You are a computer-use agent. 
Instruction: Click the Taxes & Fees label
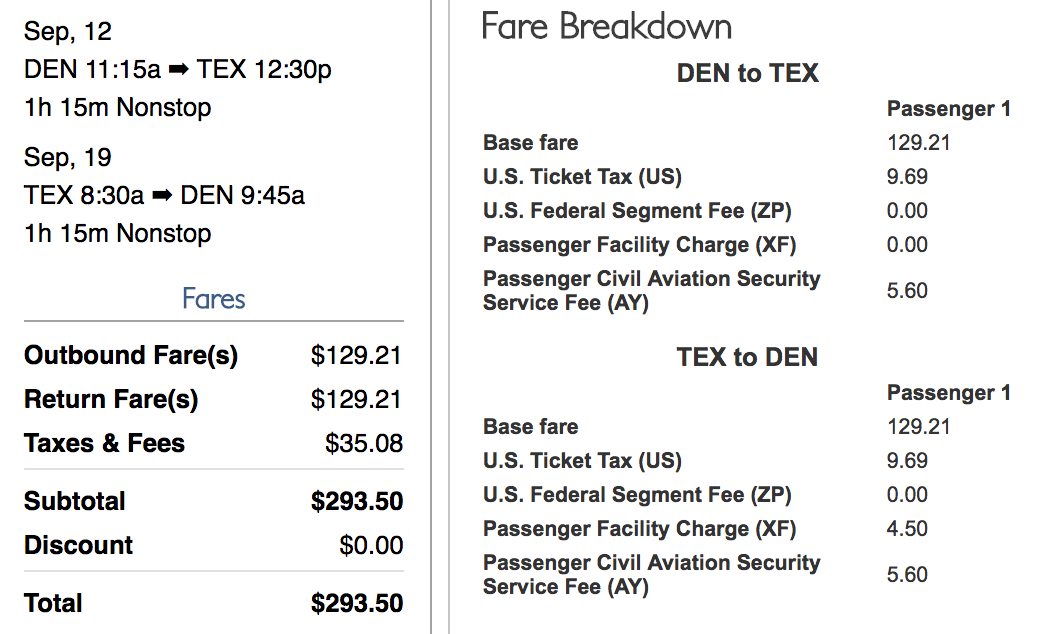[104, 444]
